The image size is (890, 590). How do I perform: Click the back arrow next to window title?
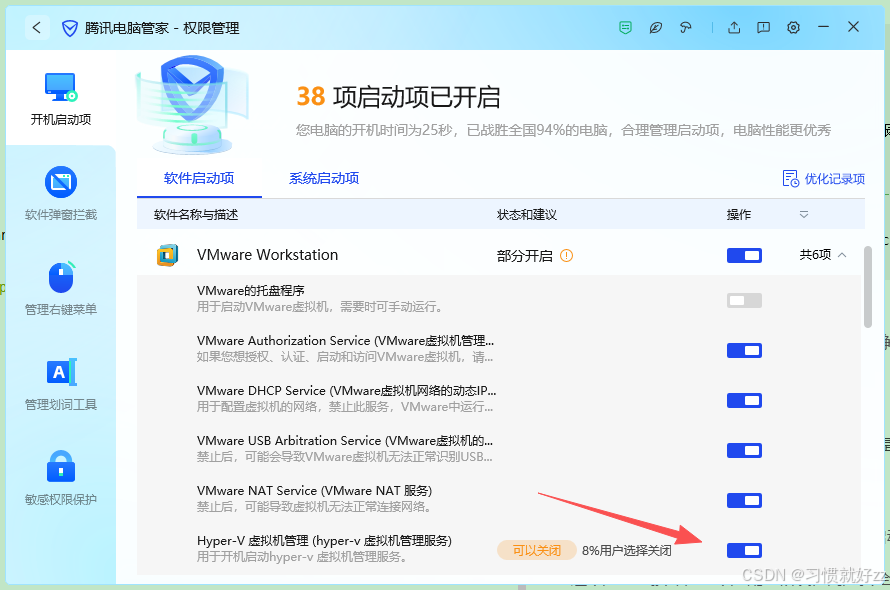pos(37,27)
